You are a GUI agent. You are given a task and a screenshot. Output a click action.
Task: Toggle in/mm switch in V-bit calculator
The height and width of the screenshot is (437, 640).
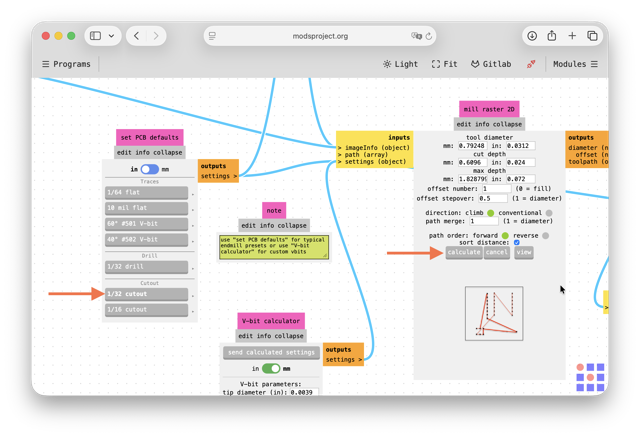click(271, 368)
